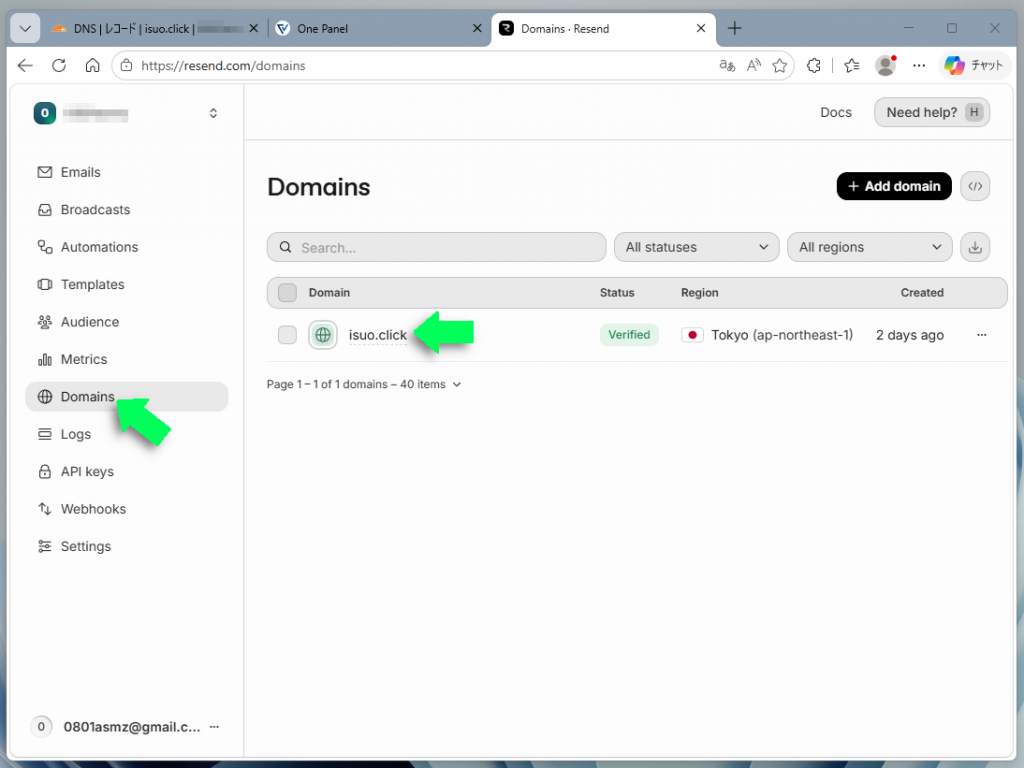Screen dimensions: 1024x768
Task: Focus the domain Search field
Action: pyautogui.click(x=436, y=248)
